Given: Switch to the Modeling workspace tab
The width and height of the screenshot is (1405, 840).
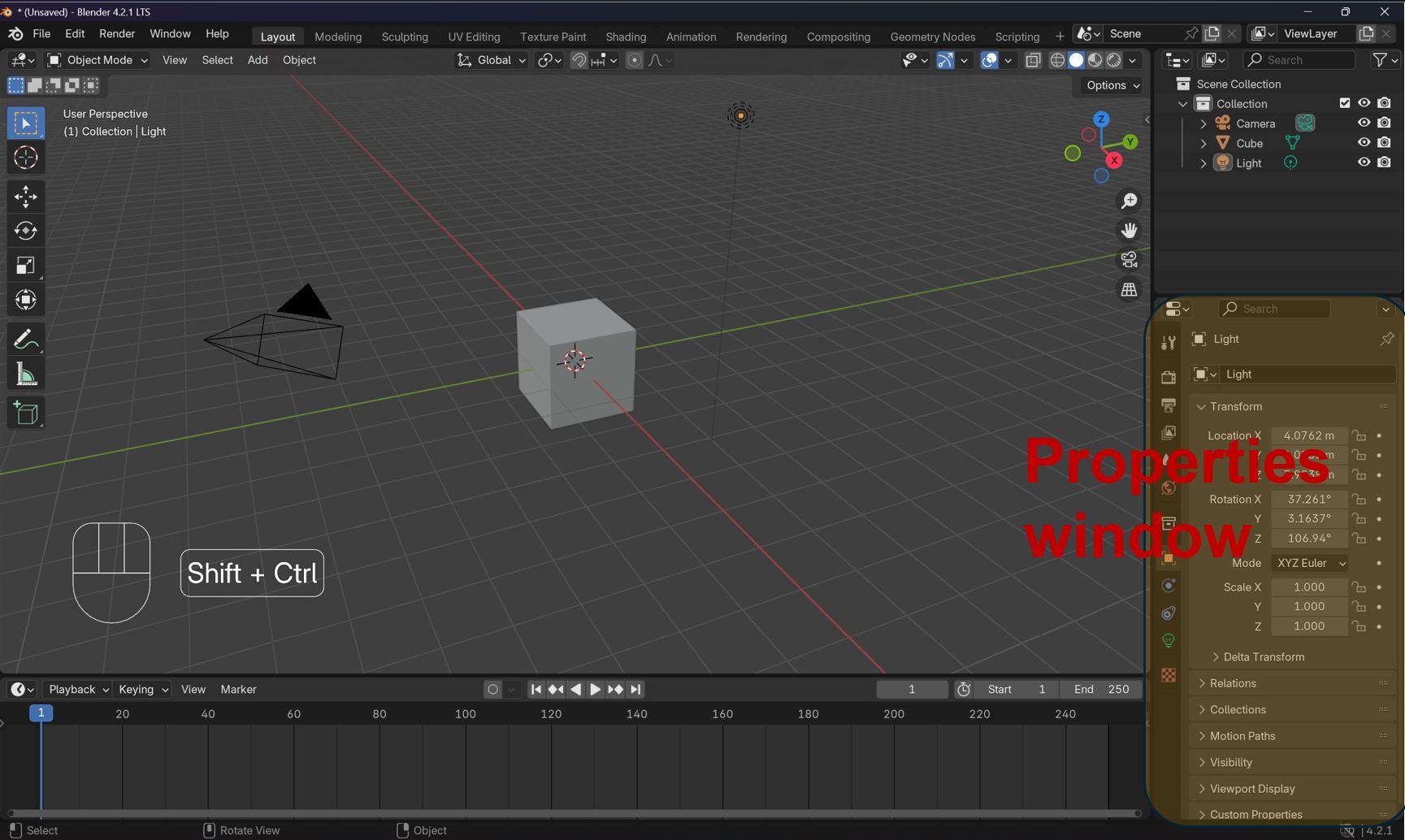Looking at the screenshot, I should (338, 37).
